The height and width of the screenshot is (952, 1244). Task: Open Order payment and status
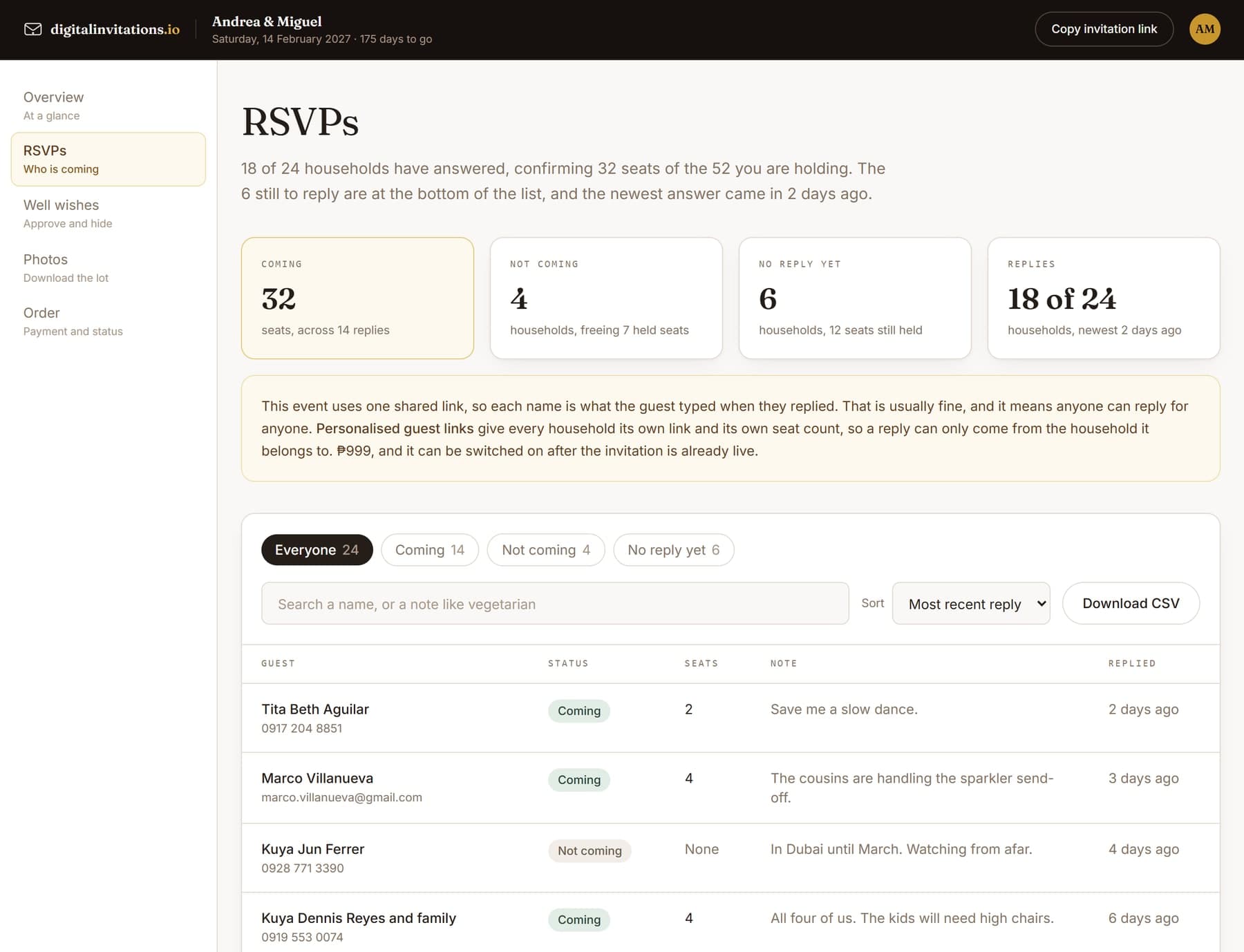point(109,321)
